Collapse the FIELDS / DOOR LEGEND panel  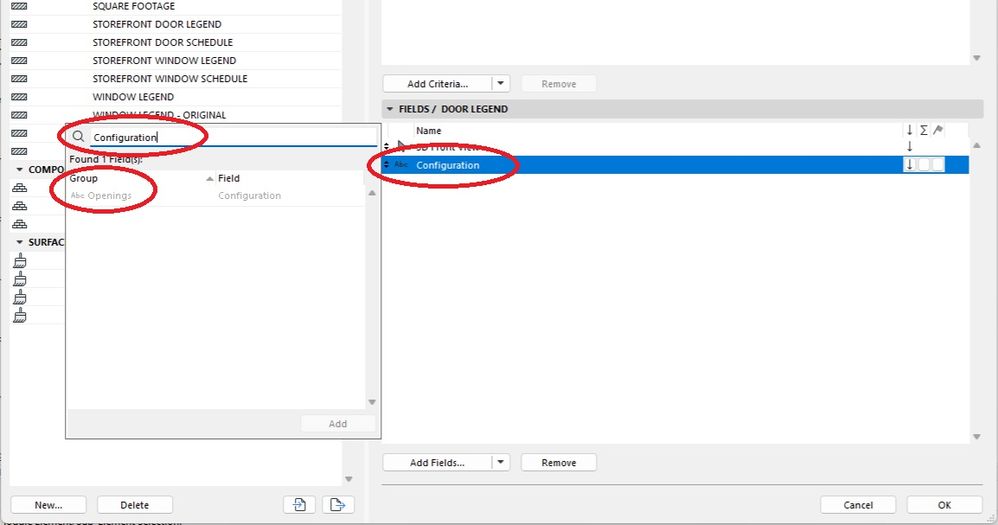click(390, 109)
